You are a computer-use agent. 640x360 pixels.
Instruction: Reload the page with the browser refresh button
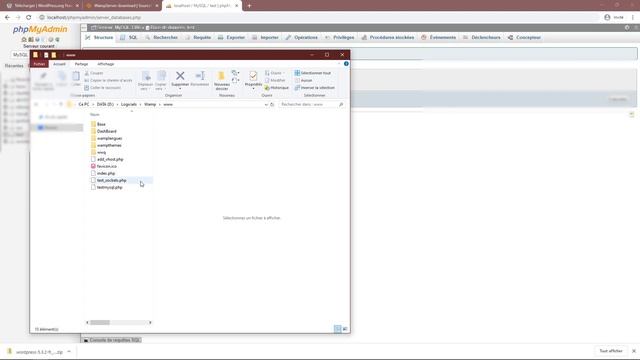pyautogui.click(x=29, y=17)
